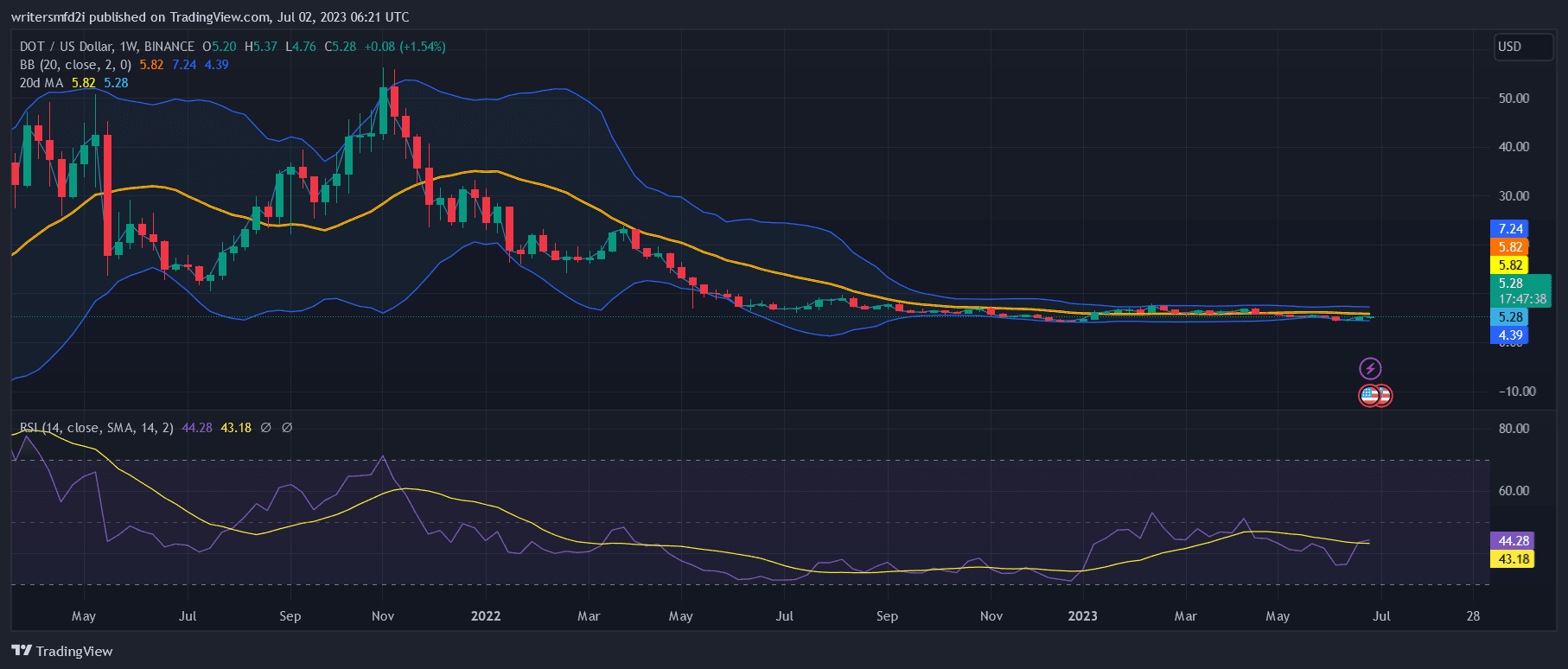Click the yellow 5.82 price label
This screenshot has width=1568, height=669.
pos(1509,265)
